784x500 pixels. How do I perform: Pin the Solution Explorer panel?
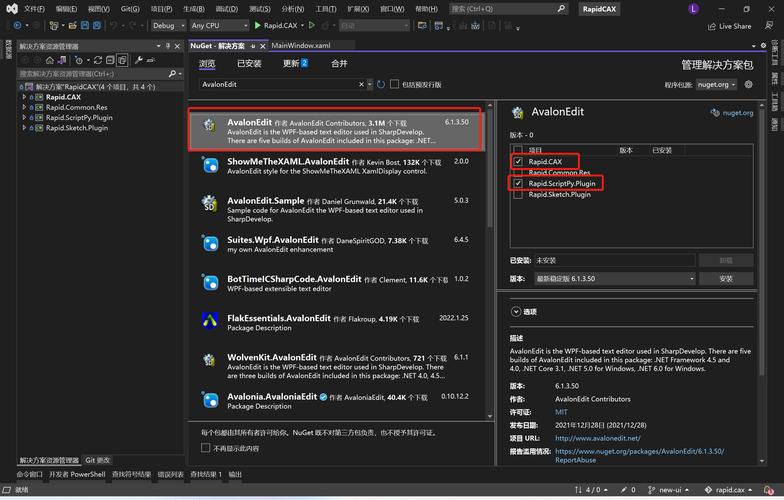pos(168,46)
